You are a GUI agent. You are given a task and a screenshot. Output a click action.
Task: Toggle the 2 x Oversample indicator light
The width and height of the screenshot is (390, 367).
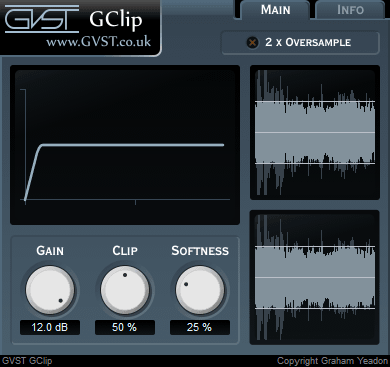pos(253,43)
